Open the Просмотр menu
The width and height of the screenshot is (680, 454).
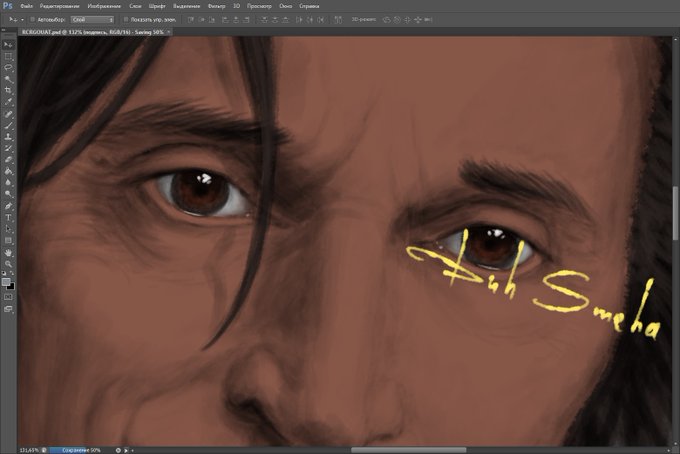click(259, 6)
